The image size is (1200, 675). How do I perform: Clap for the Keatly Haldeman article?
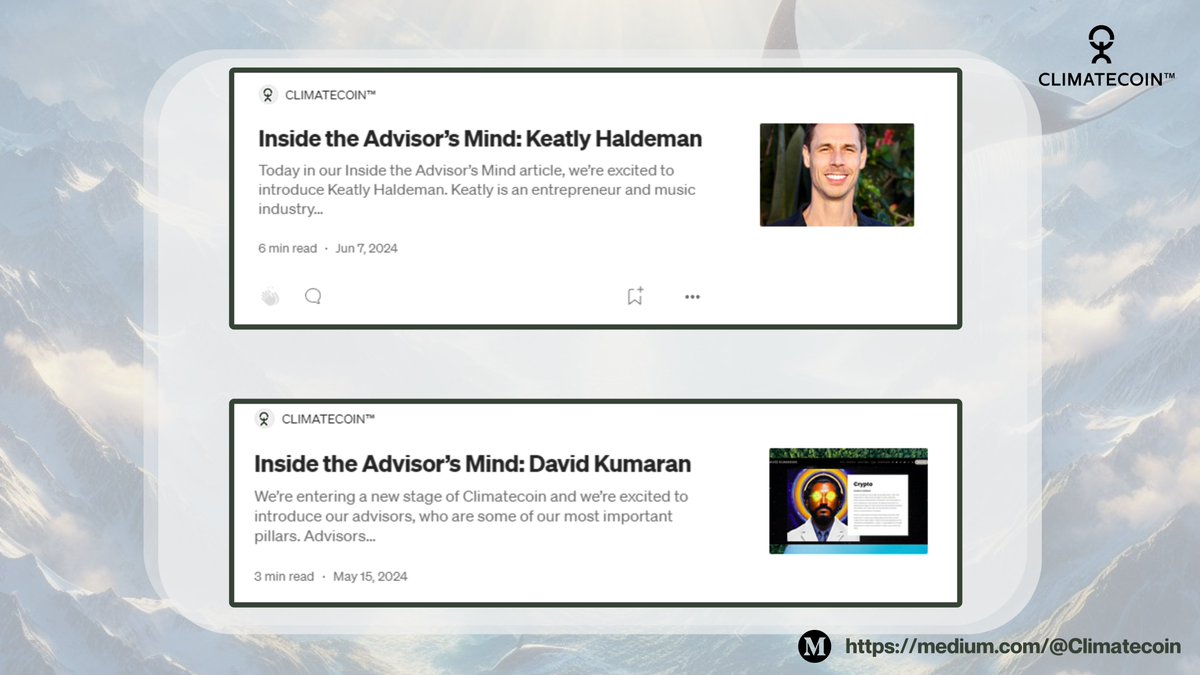pyautogui.click(x=270, y=295)
